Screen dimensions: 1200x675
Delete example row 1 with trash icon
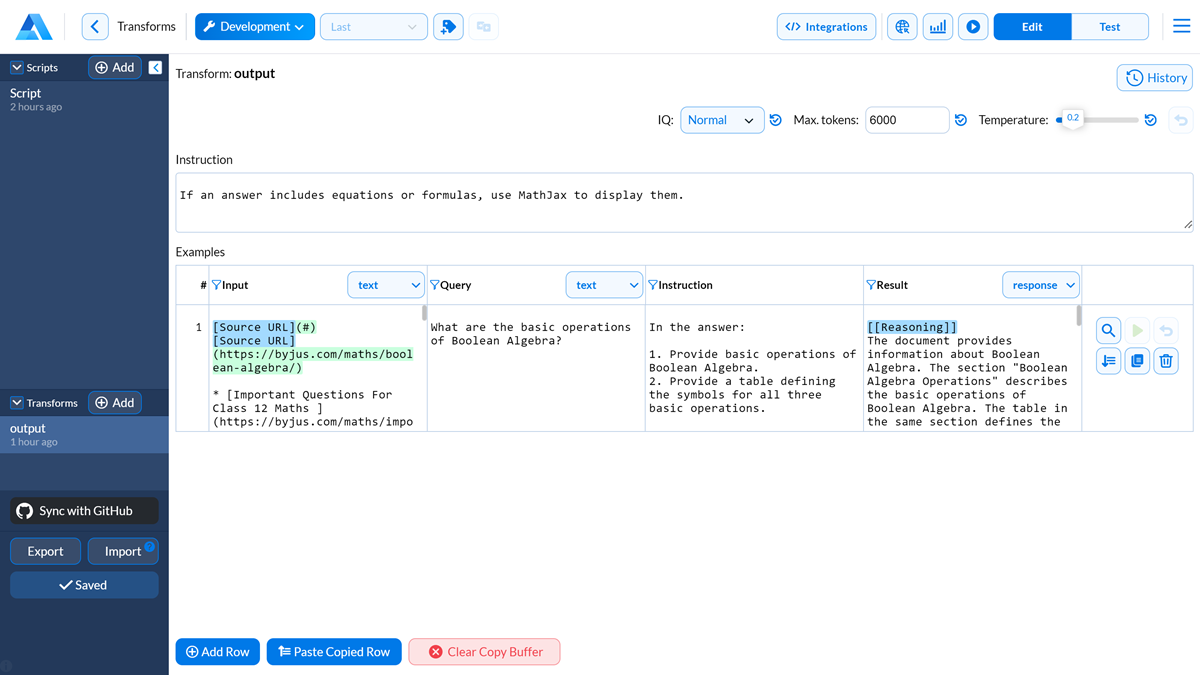pos(1166,361)
